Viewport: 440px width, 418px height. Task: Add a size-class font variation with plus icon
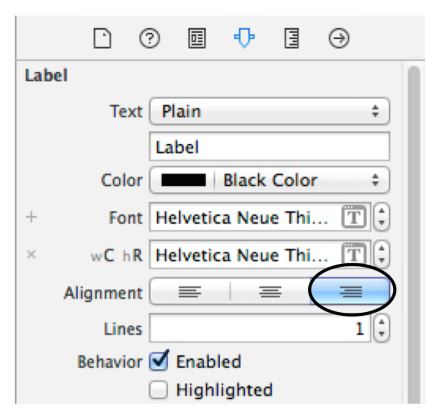31,217
